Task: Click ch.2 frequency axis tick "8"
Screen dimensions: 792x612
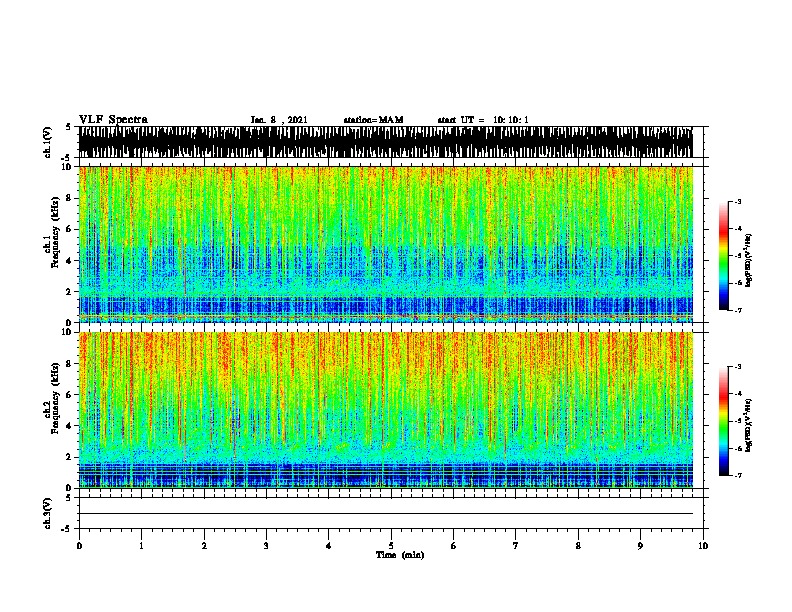Action: tap(70, 364)
